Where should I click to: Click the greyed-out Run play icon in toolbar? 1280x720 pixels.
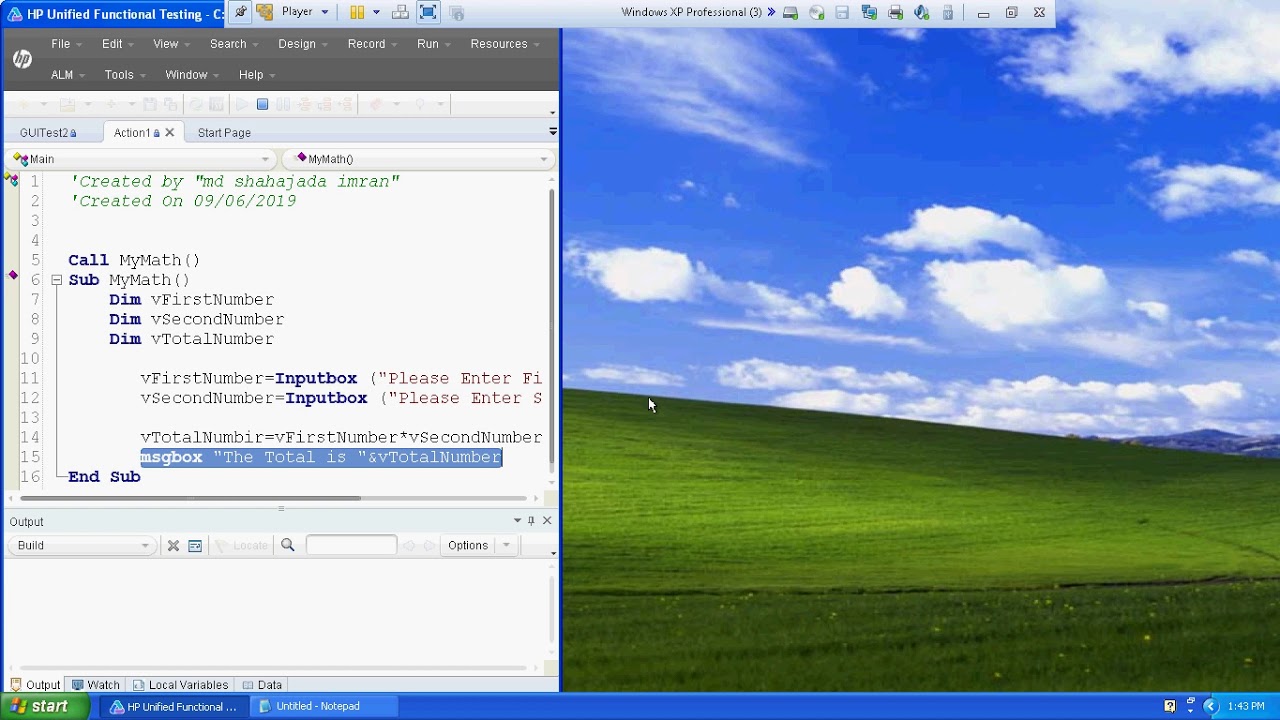[241, 104]
